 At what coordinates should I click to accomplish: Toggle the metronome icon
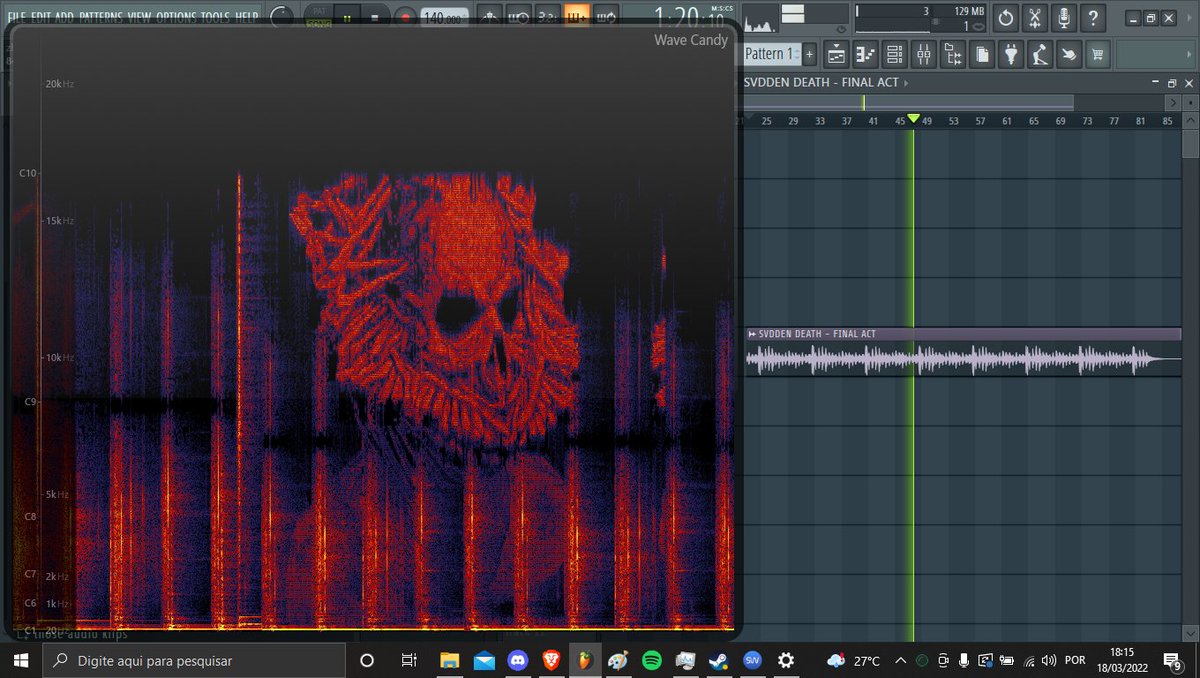pos(489,17)
